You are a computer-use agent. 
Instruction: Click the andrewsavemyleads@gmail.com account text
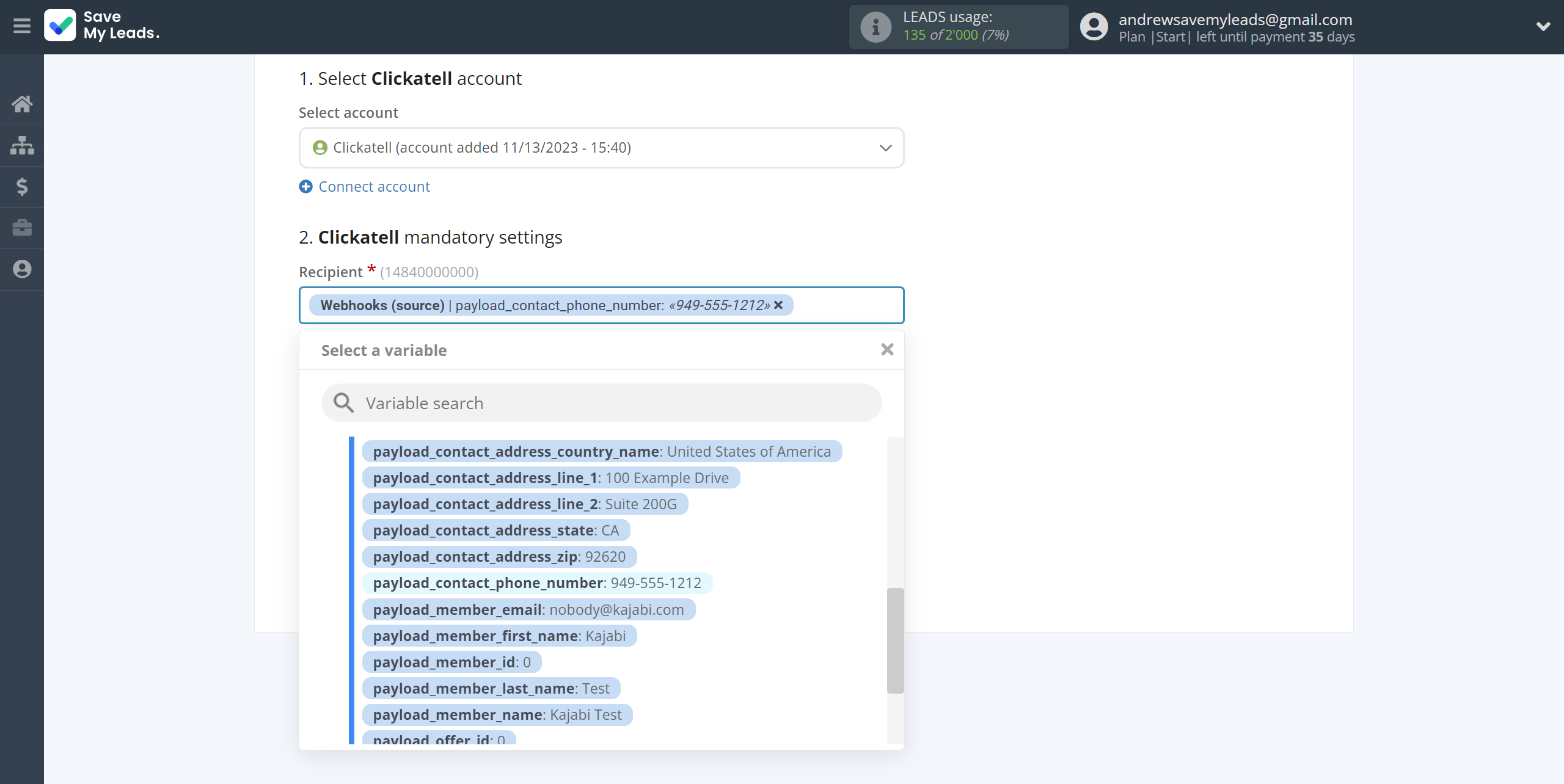tap(1235, 20)
